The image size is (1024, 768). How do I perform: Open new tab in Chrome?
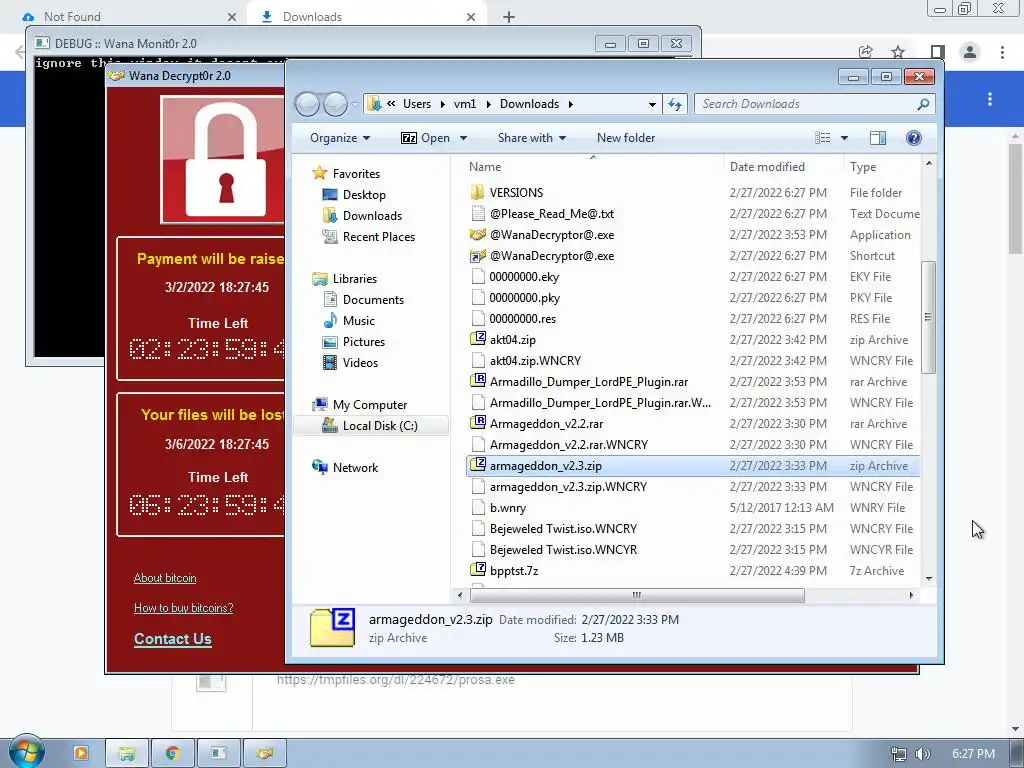pyautogui.click(x=509, y=17)
